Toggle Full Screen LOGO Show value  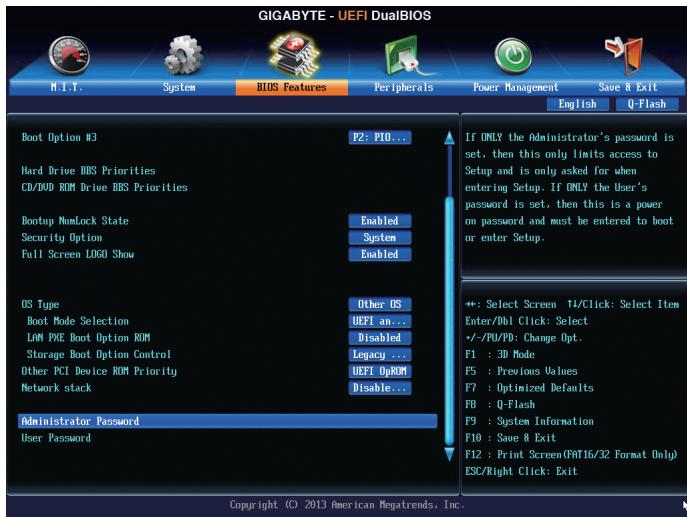pos(380,254)
